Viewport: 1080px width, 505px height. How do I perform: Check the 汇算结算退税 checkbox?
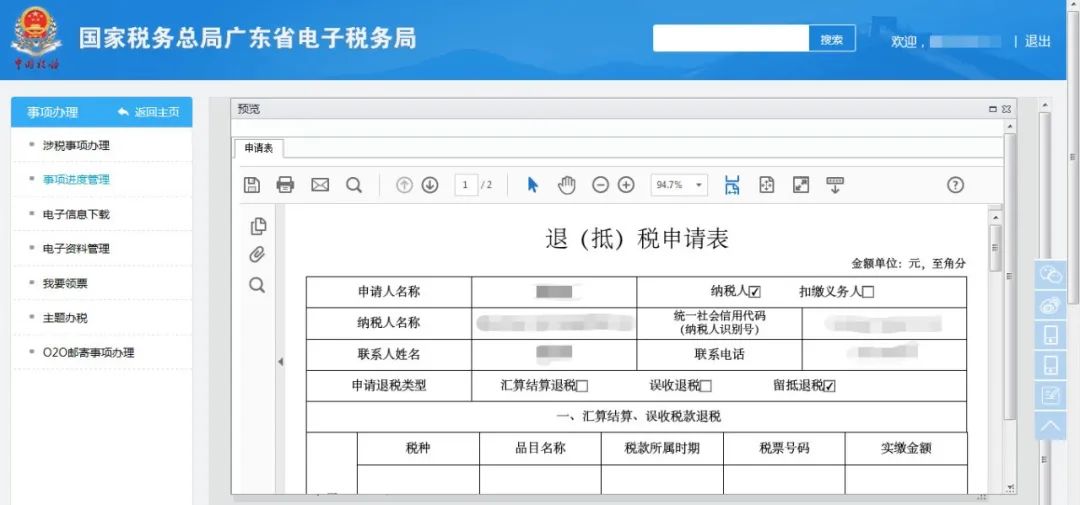click(x=582, y=387)
